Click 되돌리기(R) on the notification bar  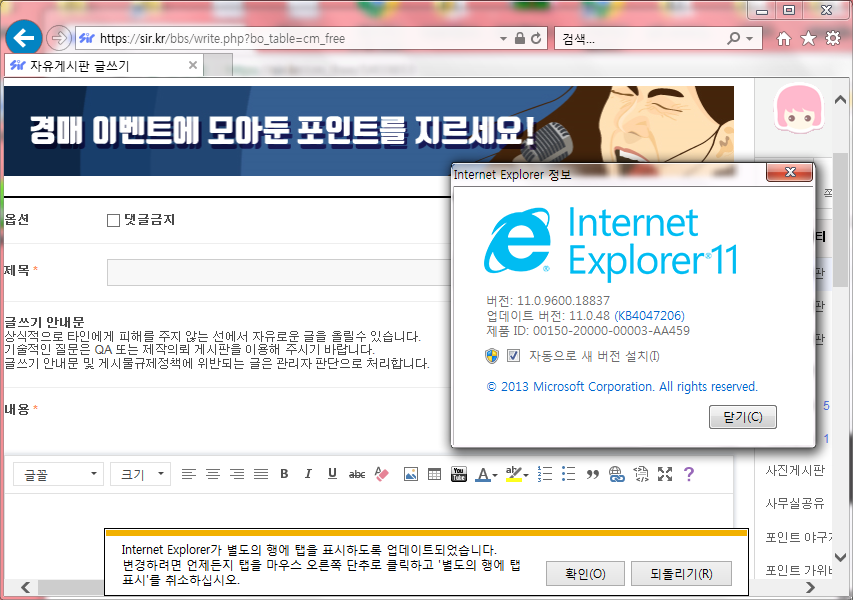681,573
